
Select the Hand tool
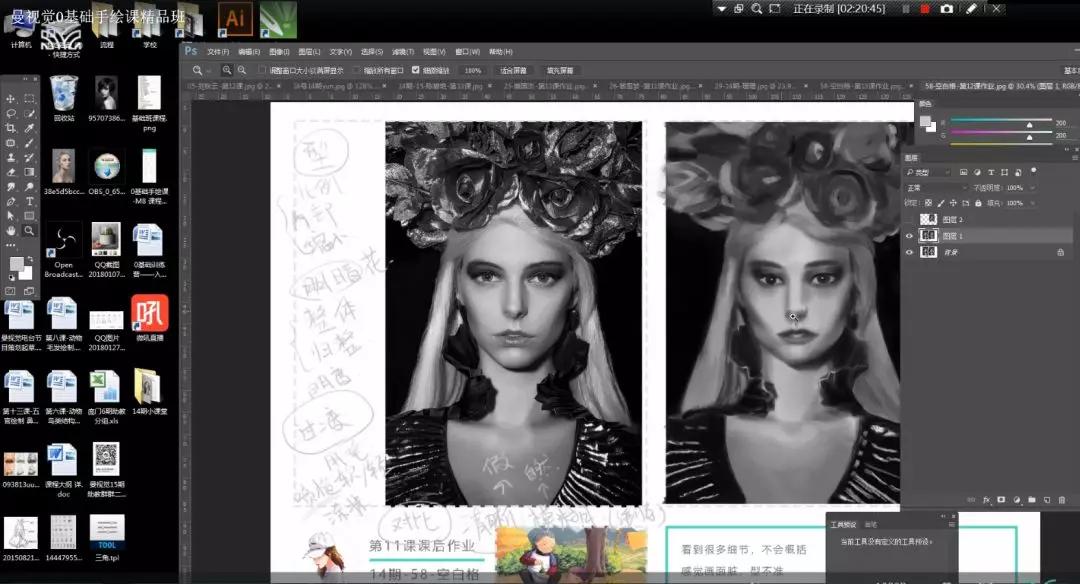11,230
